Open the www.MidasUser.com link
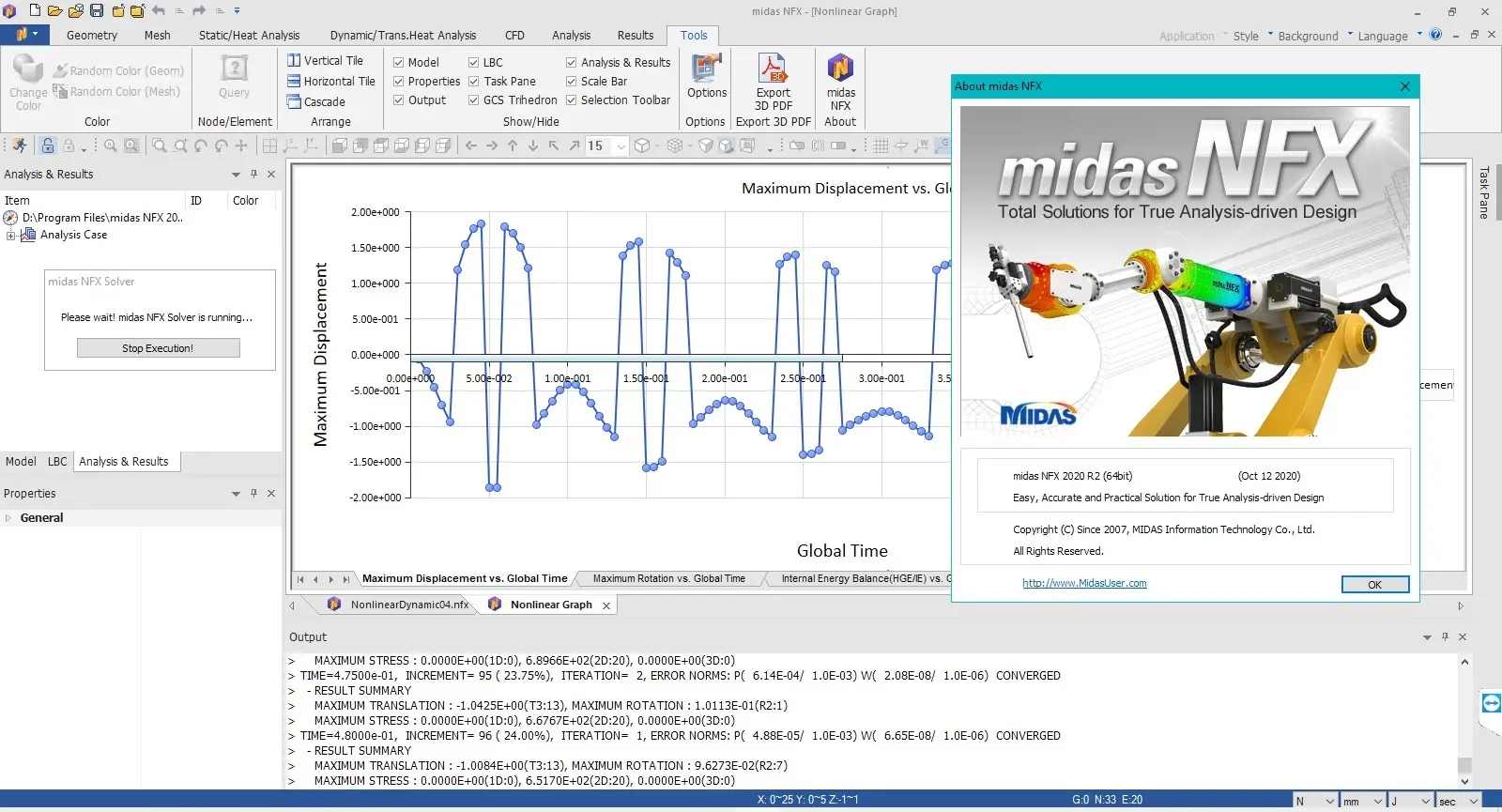The height and width of the screenshot is (812, 1502). click(1084, 583)
